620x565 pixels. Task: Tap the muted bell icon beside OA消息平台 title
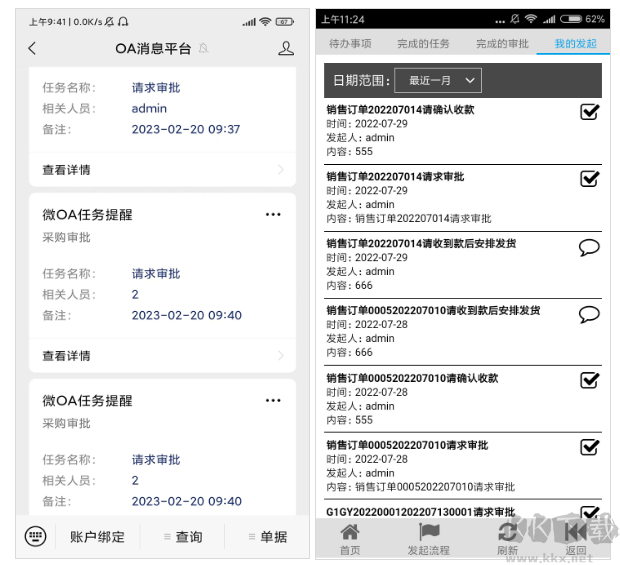coord(204,48)
